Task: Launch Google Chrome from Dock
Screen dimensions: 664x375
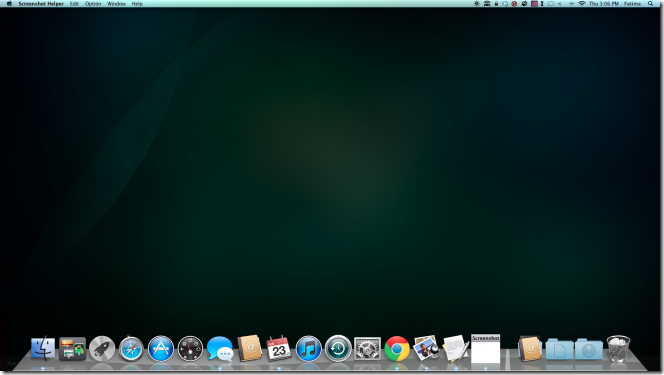Action: (397, 349)
